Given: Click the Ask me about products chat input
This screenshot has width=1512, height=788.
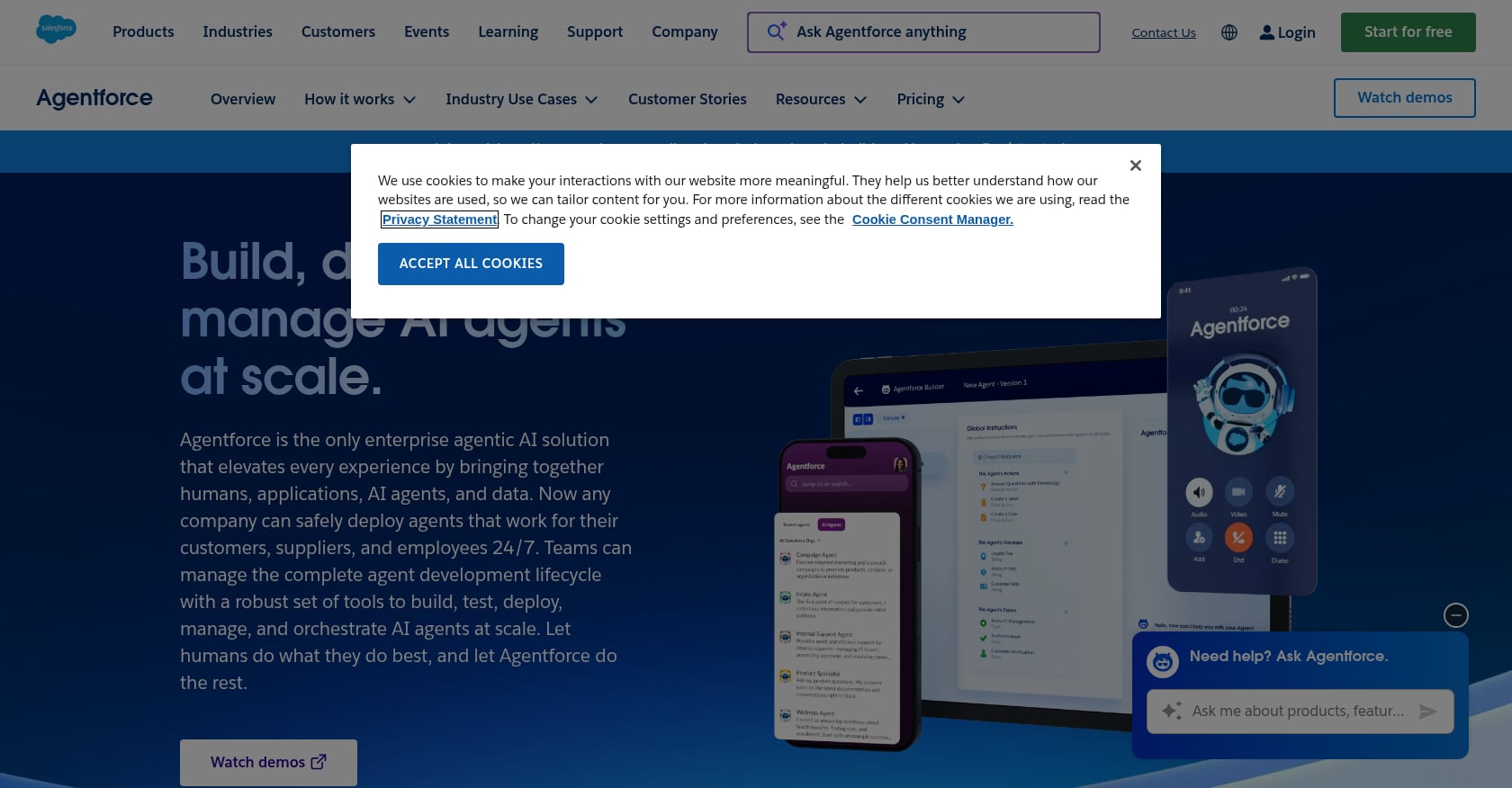Looking at the screenshot, I should click(1300, 712).
